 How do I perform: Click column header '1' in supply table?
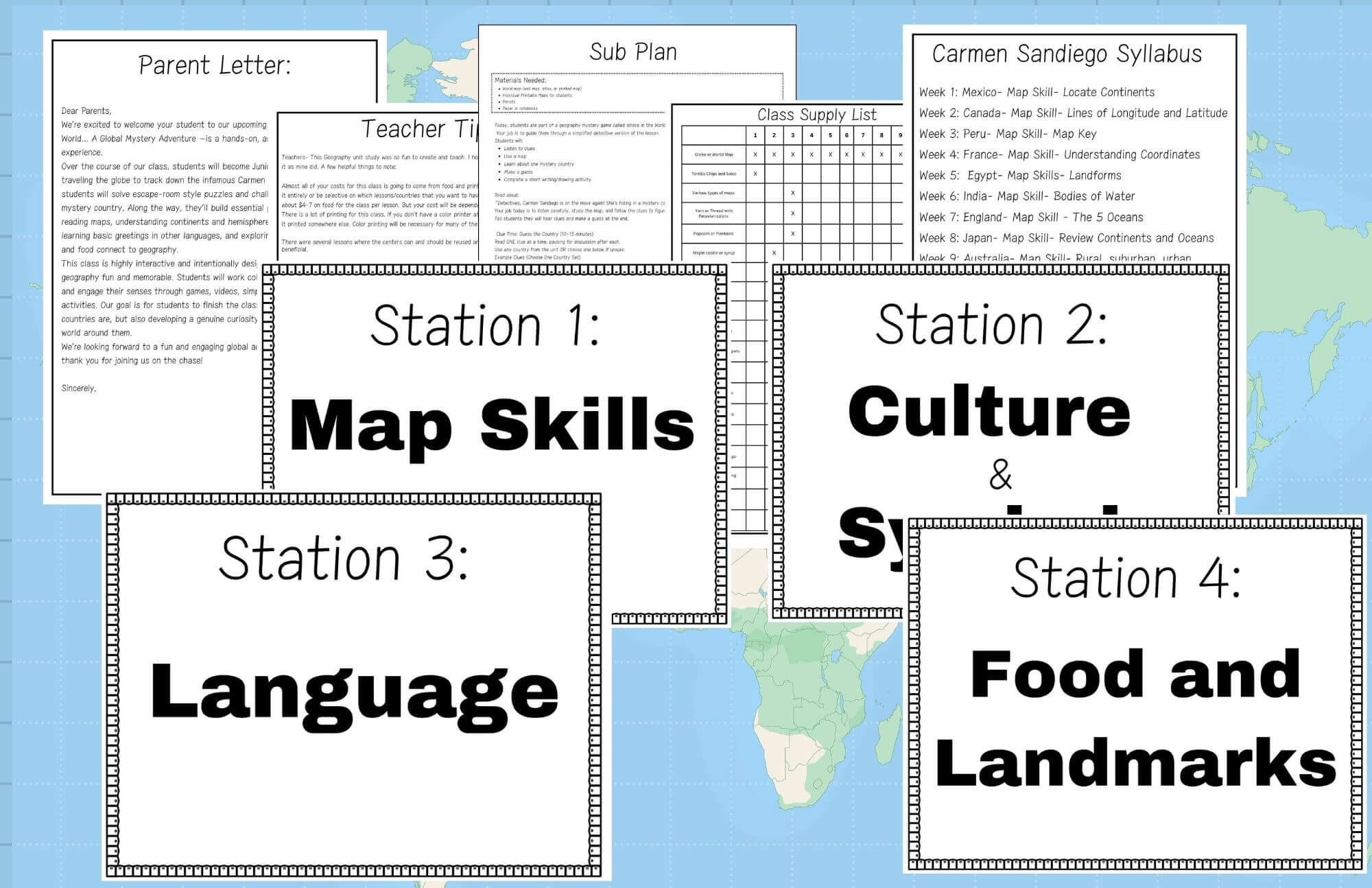pos(755,135)
